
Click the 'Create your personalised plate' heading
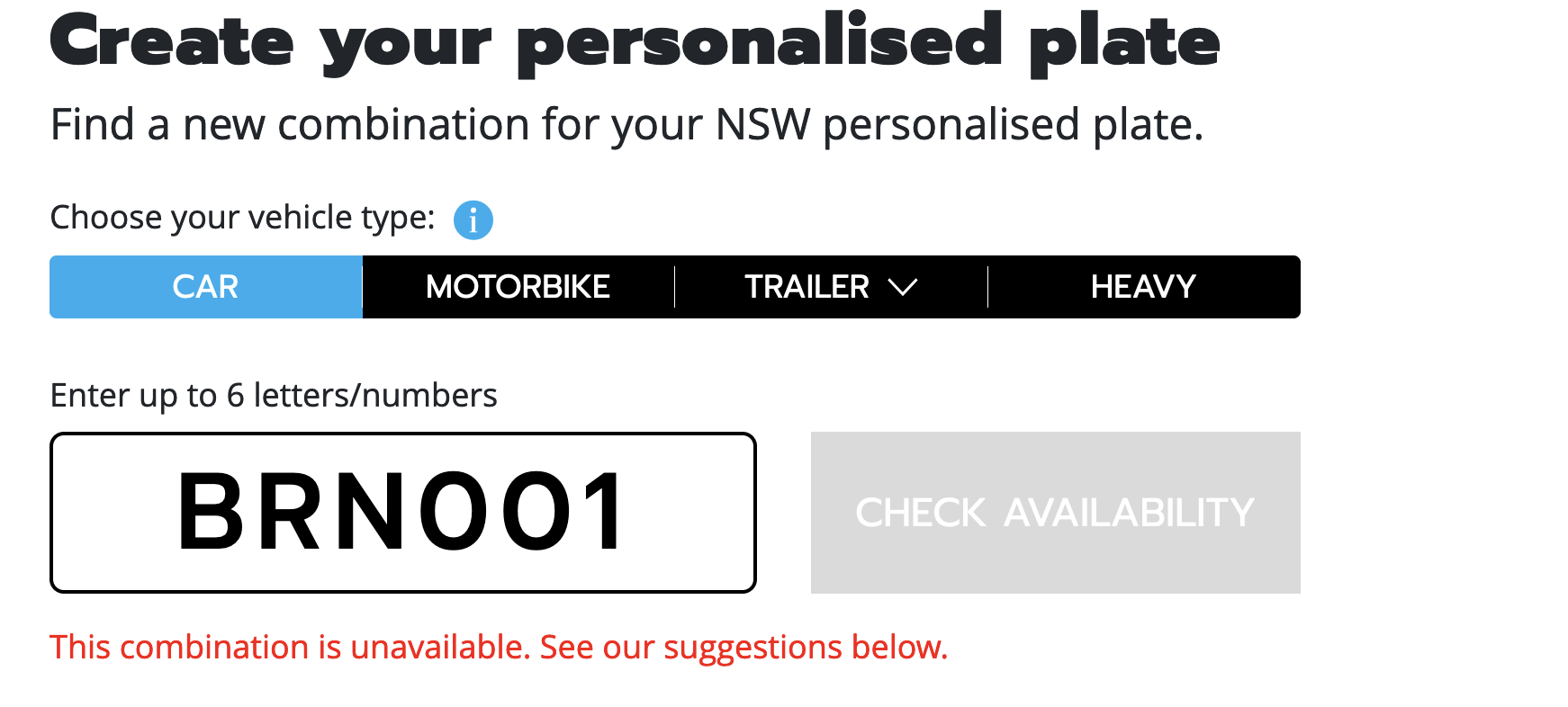pyautogui.click(x=634, y=41)
